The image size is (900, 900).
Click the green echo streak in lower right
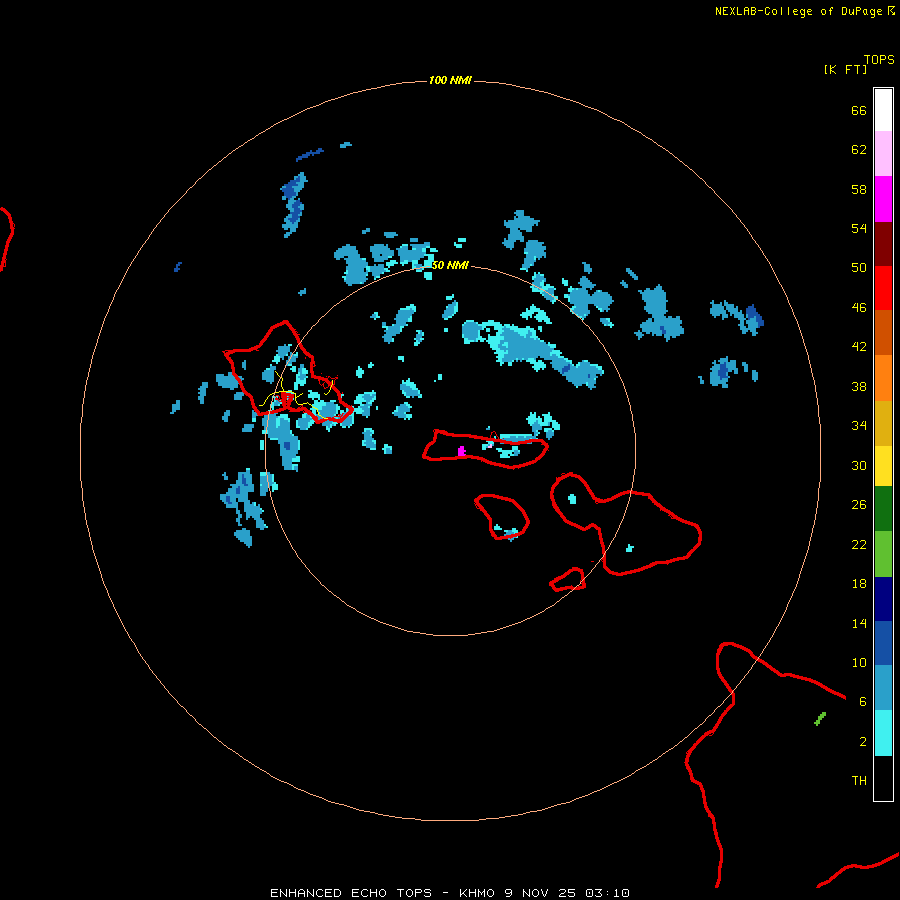point(820,719)
